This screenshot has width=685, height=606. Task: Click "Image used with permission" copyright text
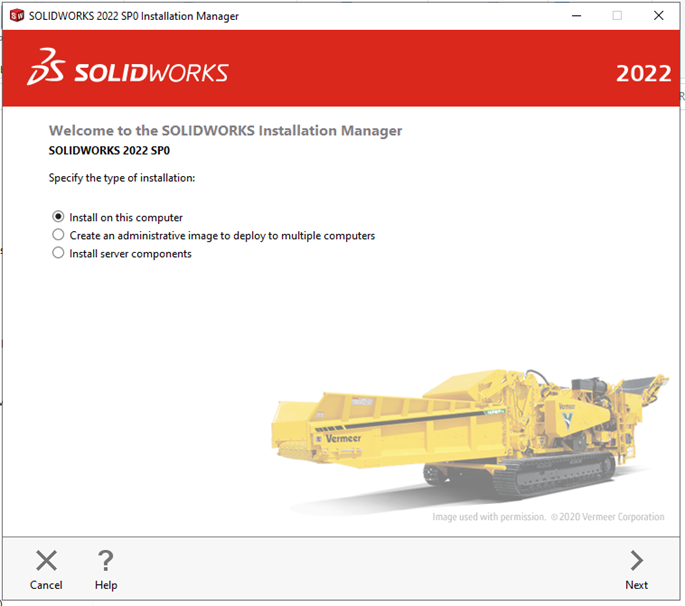[548, 517]
